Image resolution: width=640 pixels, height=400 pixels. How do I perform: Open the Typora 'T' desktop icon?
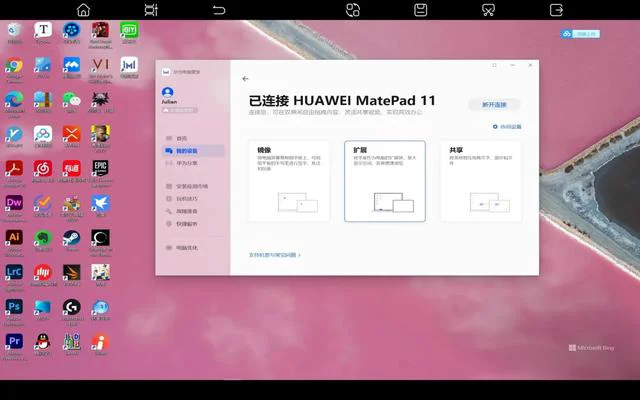point(43,33)
